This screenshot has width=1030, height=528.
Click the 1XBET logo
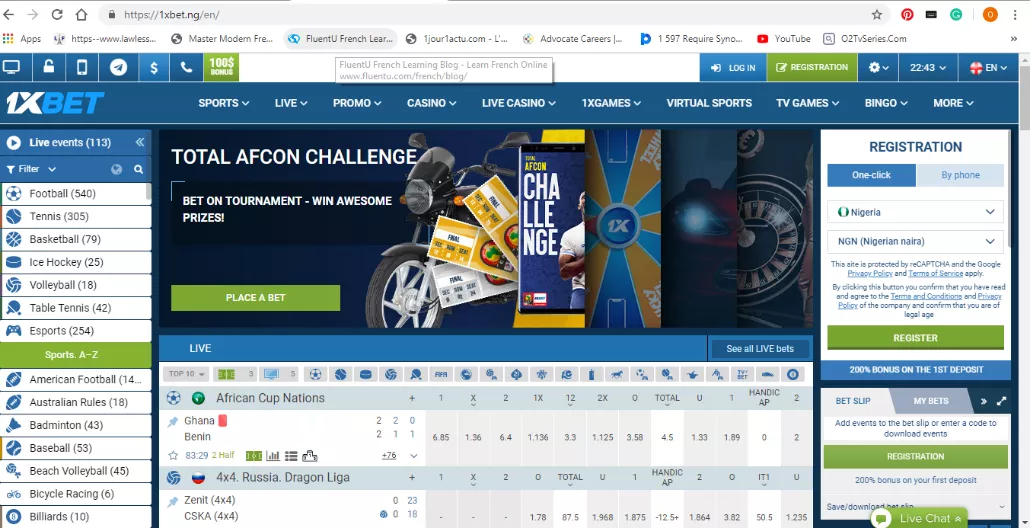click(55, 103)
